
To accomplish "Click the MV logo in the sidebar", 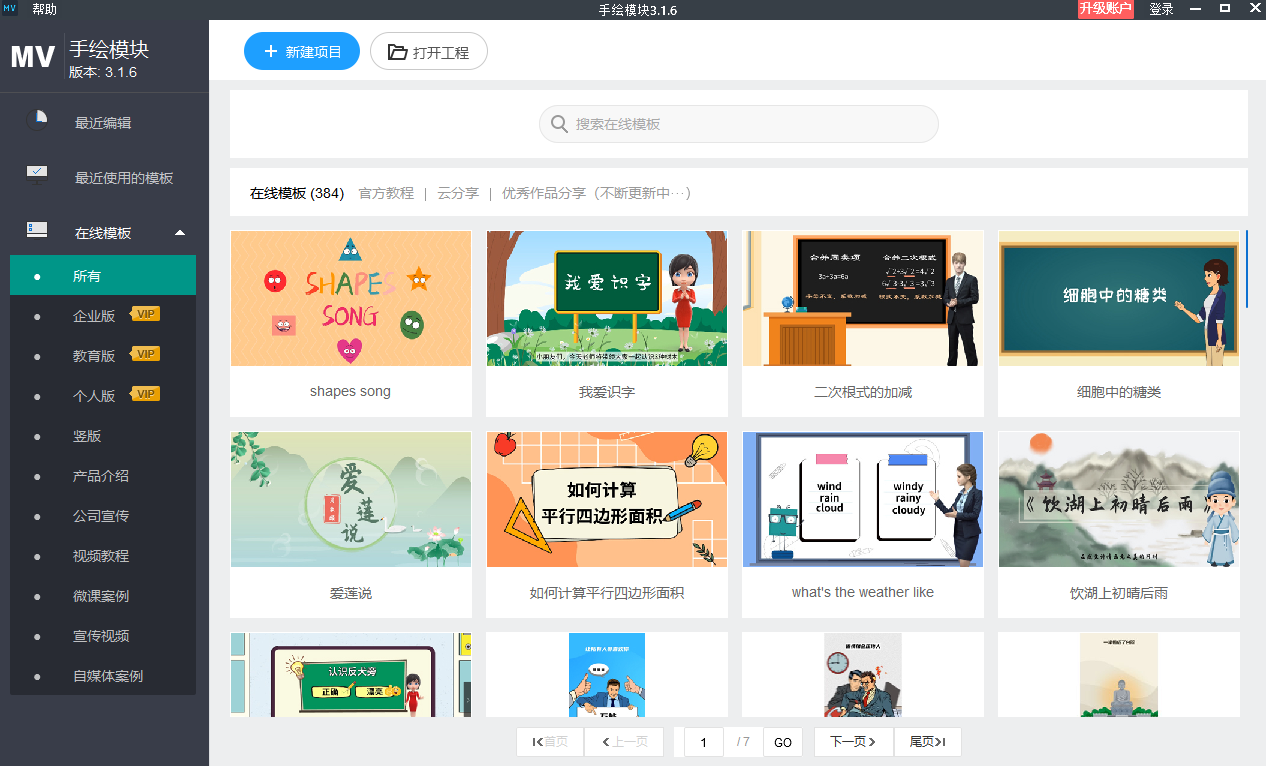I will pyautogui.click(x=33, y=57).
